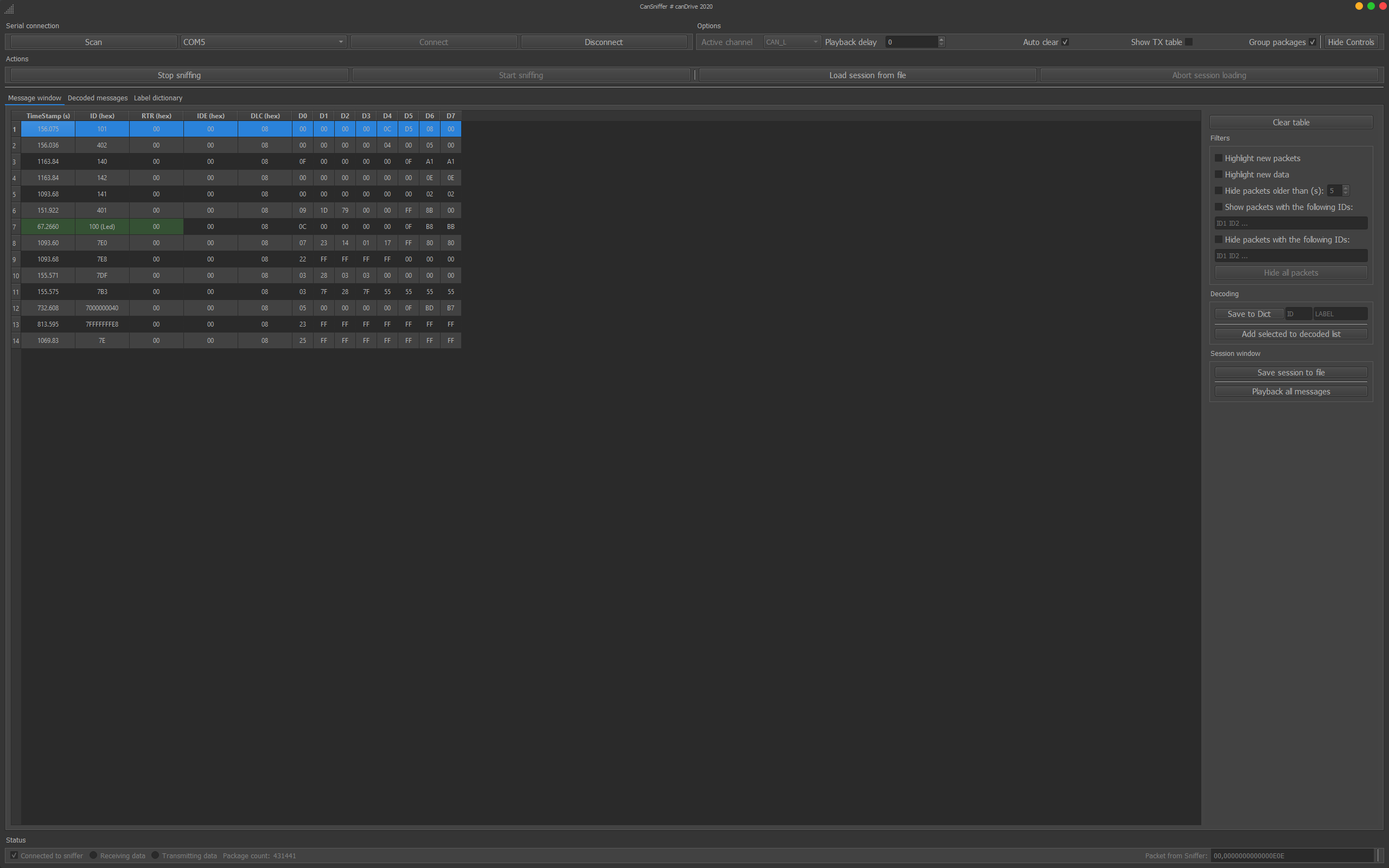
Task: Click the hide-IDs filter input field
Action: coord(1291,256)
